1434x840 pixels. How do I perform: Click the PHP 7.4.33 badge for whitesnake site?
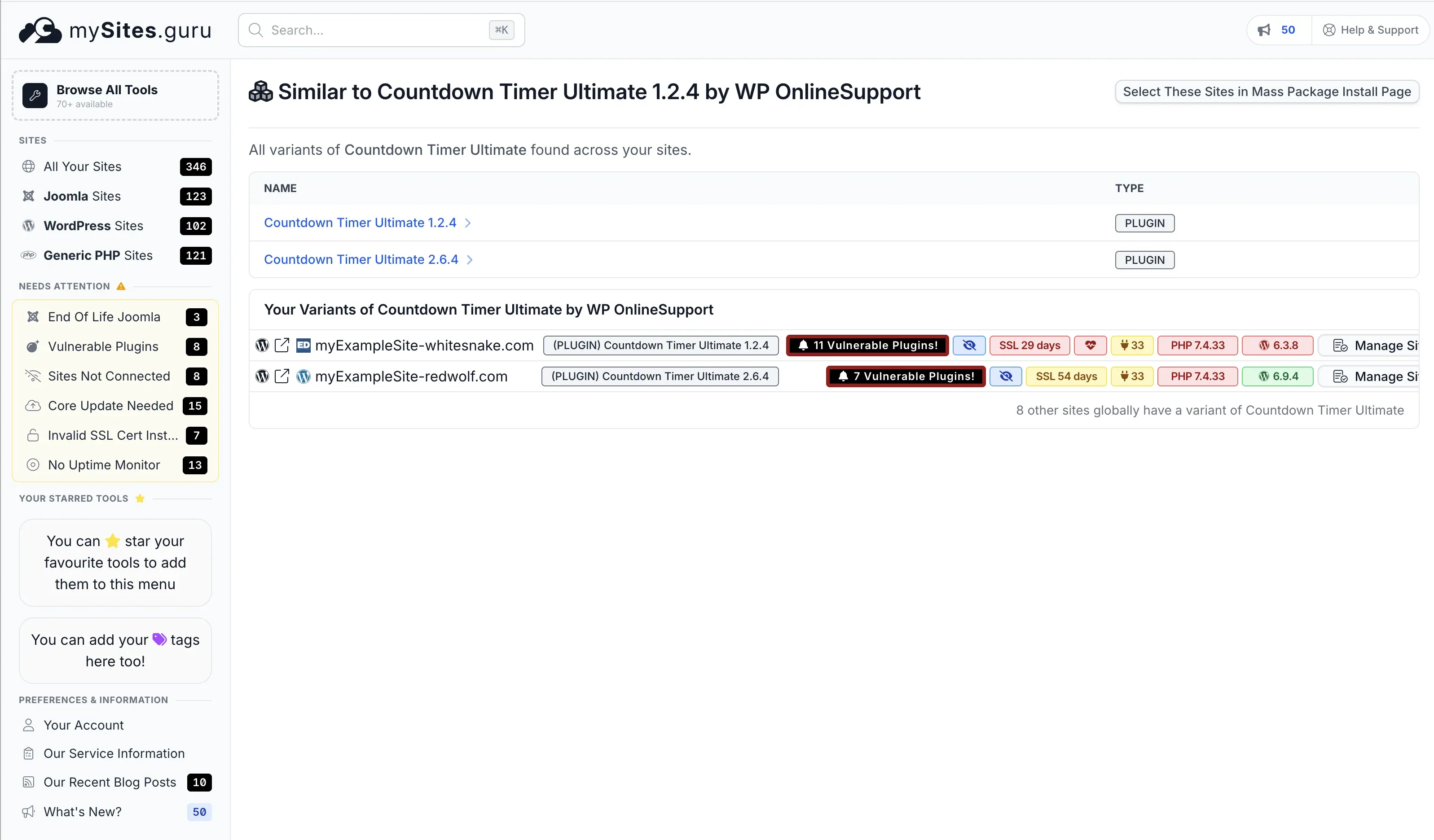[1196, 345]
